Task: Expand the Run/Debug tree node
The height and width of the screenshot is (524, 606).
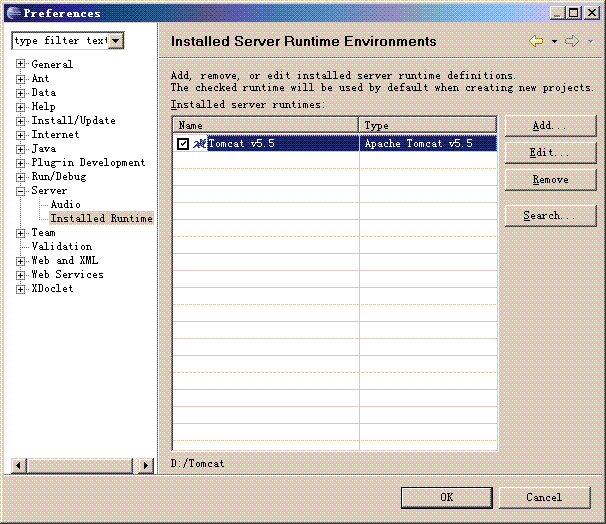Action: click(20, 177)
